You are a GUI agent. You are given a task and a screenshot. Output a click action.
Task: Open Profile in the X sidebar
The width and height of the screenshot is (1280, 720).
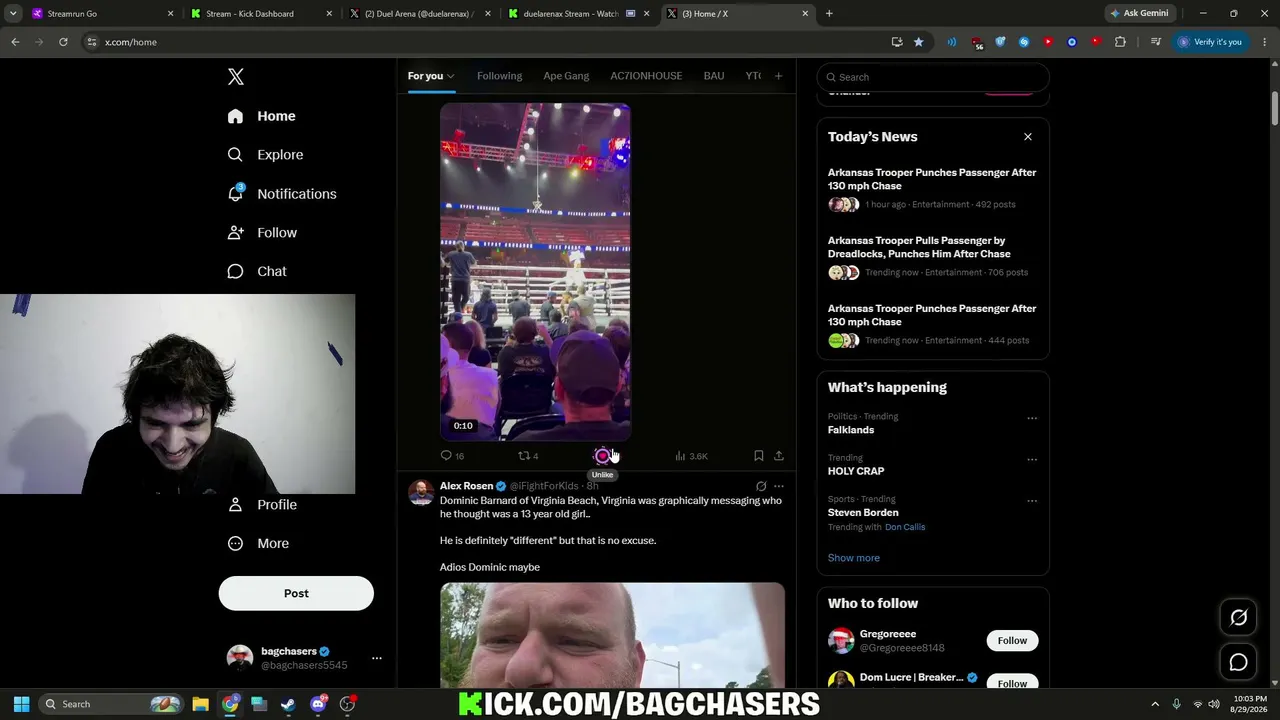click(x=262, y=505)
